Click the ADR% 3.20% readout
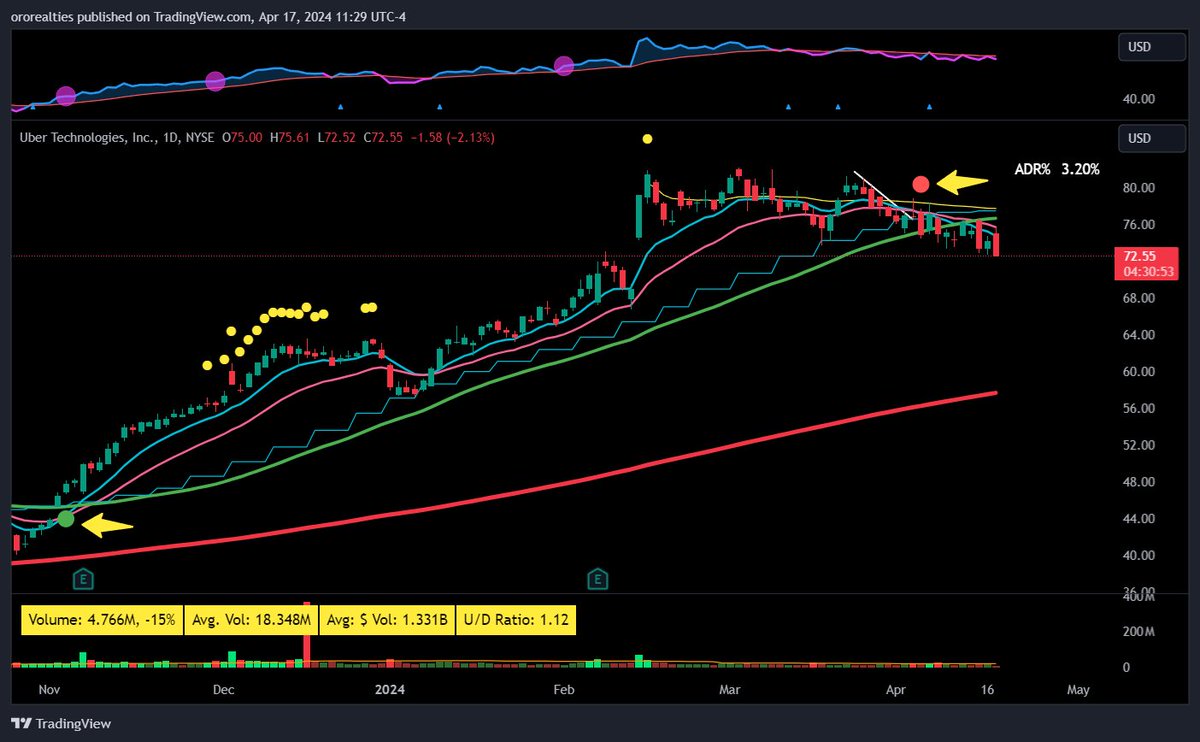1200x742 pixels. pyautogui.click(x=1056, y=170)
